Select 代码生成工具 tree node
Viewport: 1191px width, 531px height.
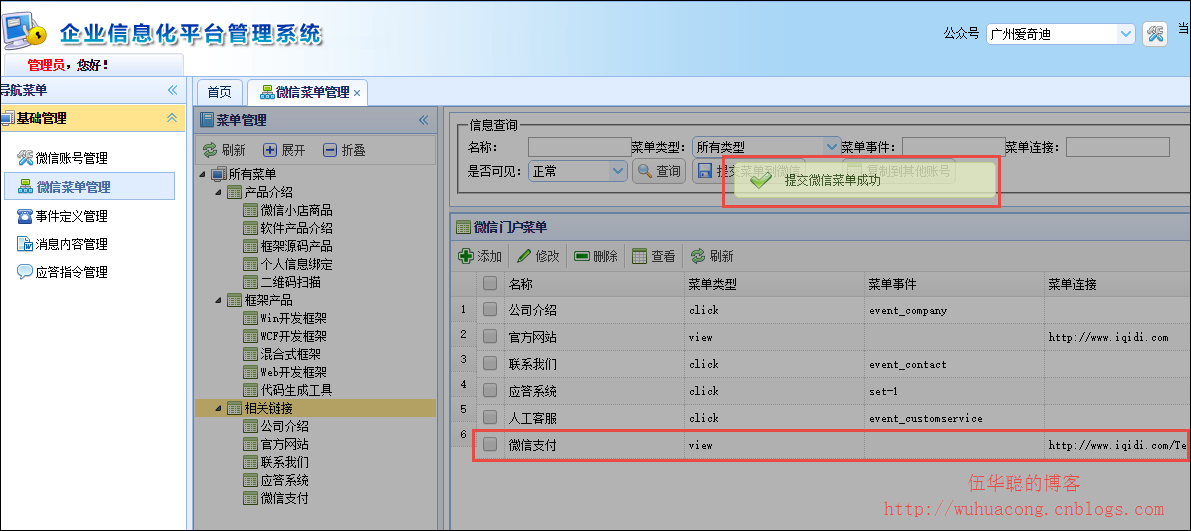[x=295, y=390]
